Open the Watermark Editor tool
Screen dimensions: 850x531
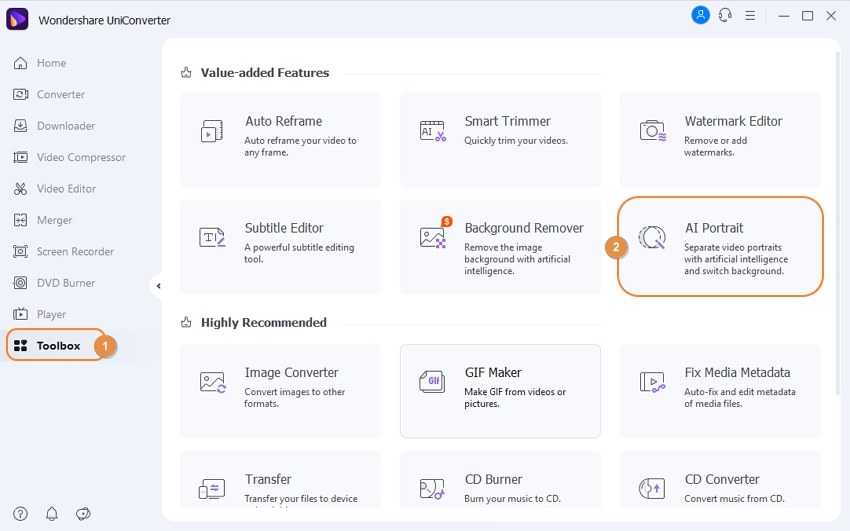[x=720, y=139]
